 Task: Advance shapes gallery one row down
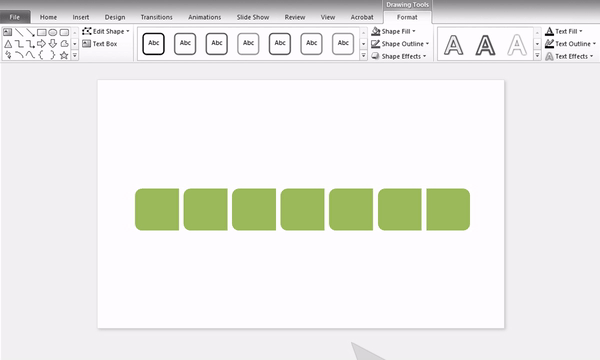click(x=75, y=44)
